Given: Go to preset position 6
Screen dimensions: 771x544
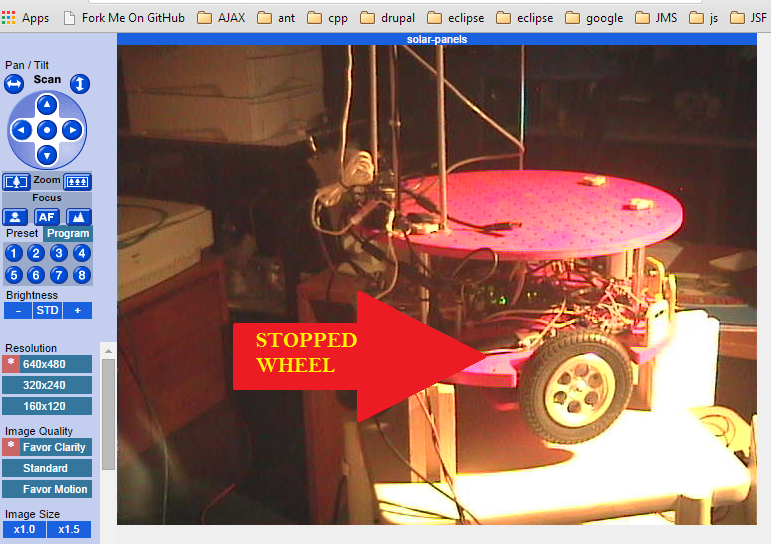Looking at the screenshot, I should click(36, 275).
